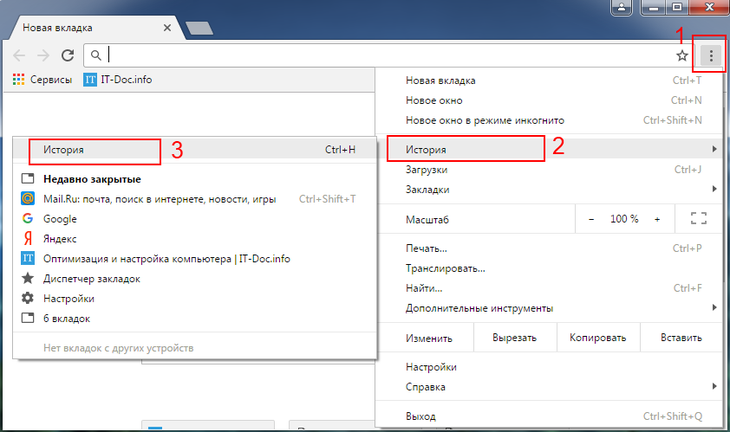Expand the История submenu arrow
The width and height of the screenshot is (730, 432).
coord(714,149)
